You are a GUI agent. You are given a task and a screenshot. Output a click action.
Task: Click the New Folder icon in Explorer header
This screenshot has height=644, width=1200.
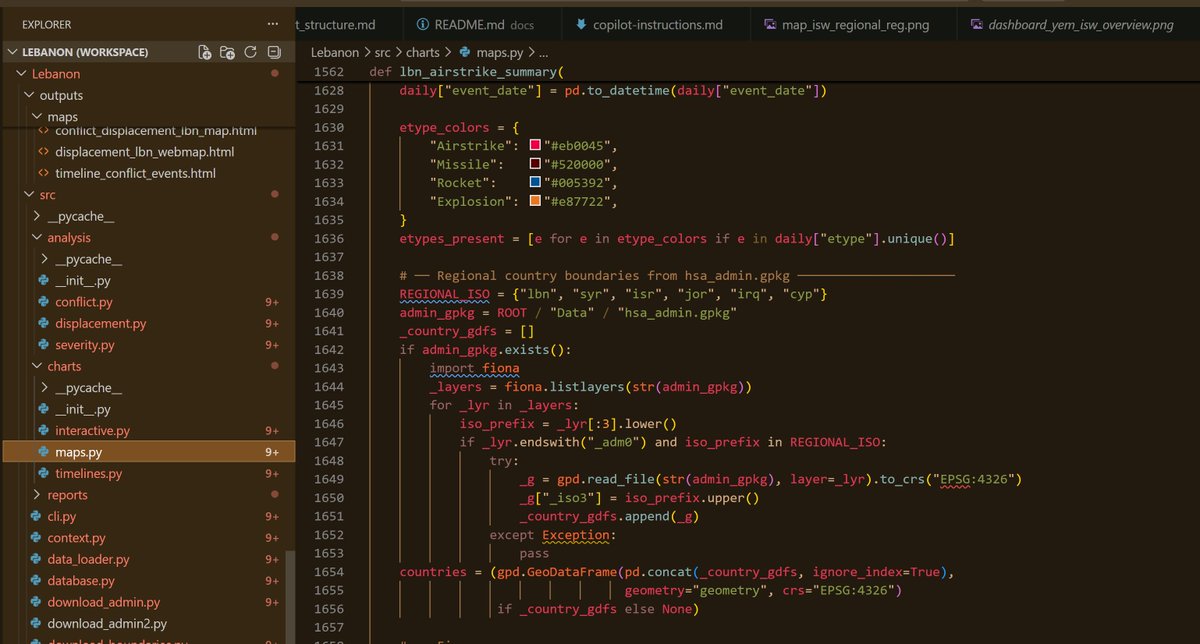point(227,52)
